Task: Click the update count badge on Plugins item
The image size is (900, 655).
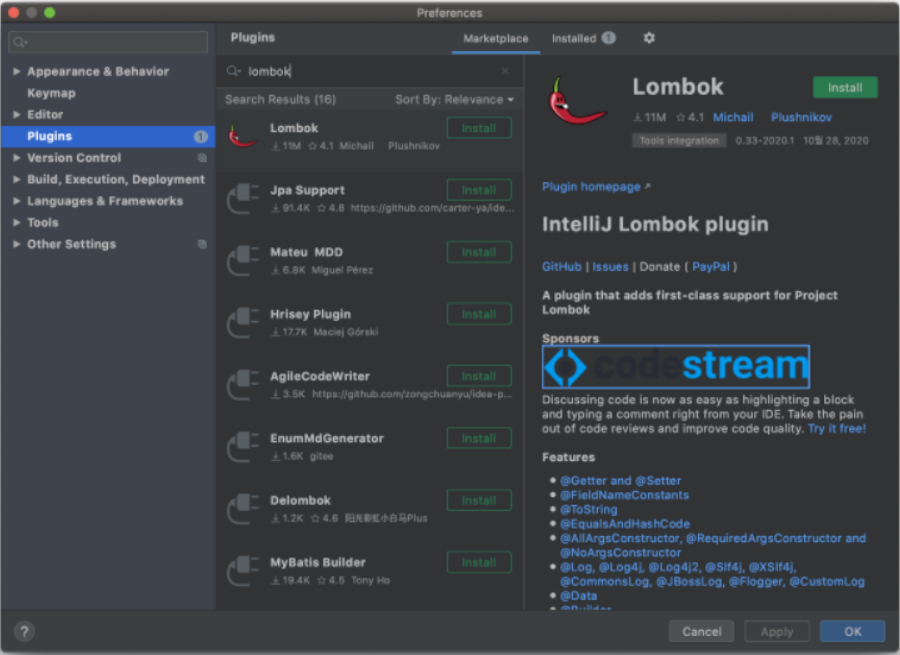Action: tap(200, 137)
